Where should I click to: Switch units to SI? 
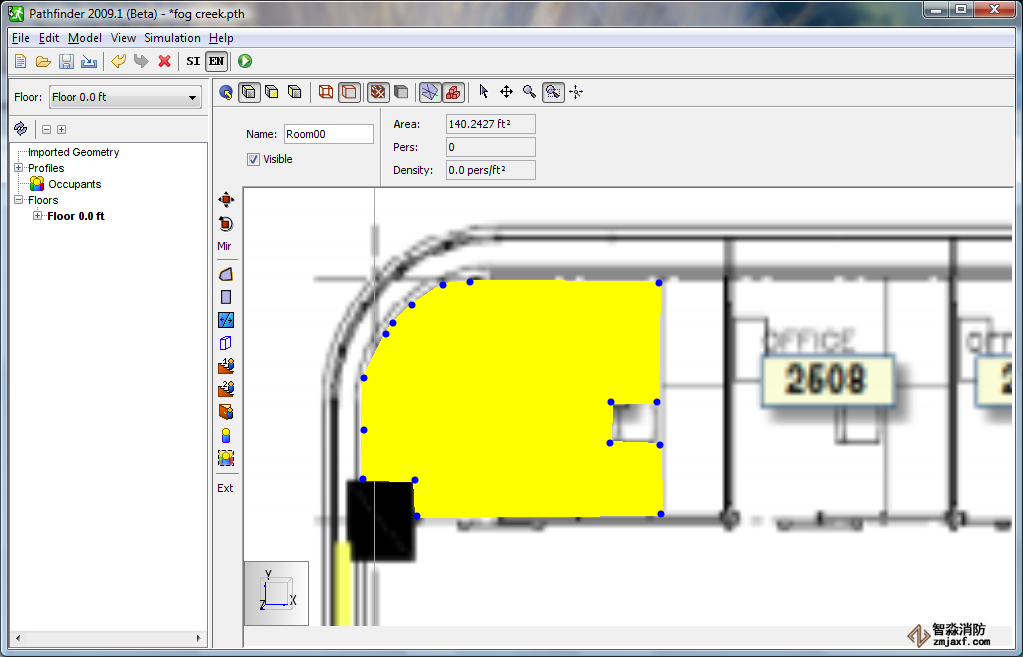(193, 61)
